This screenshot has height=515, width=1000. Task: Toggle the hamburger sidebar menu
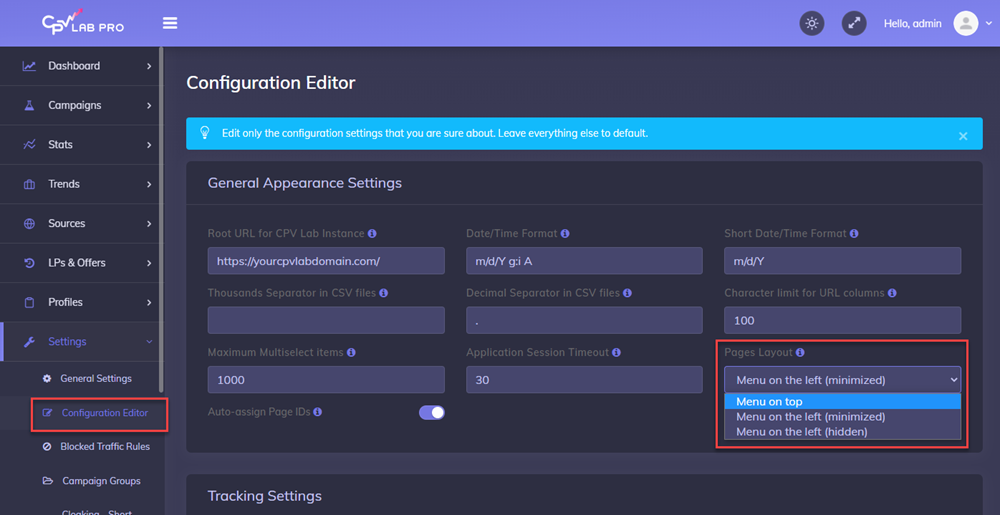pos(170,23)
